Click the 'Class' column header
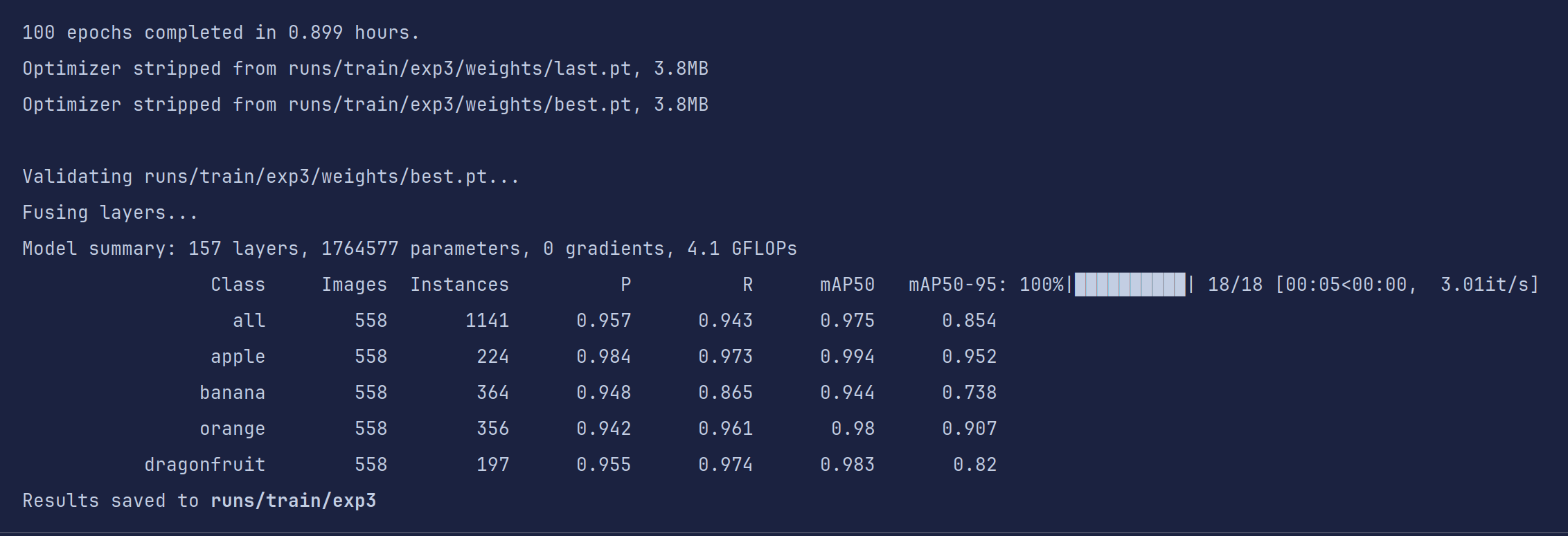This screenshot has height=536, width=1568. [x=238, y=285]
